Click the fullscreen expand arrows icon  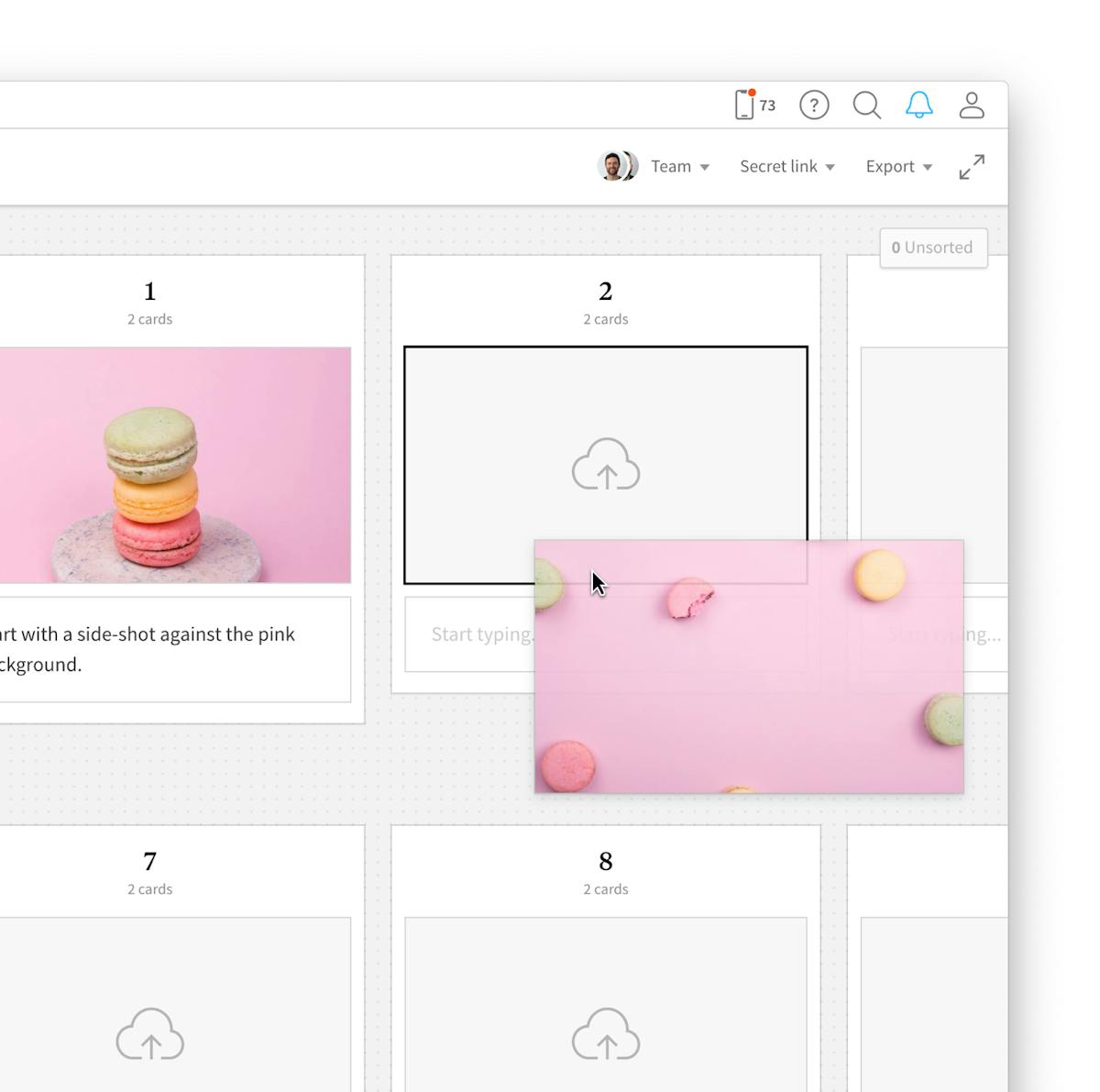click(972, 167)
